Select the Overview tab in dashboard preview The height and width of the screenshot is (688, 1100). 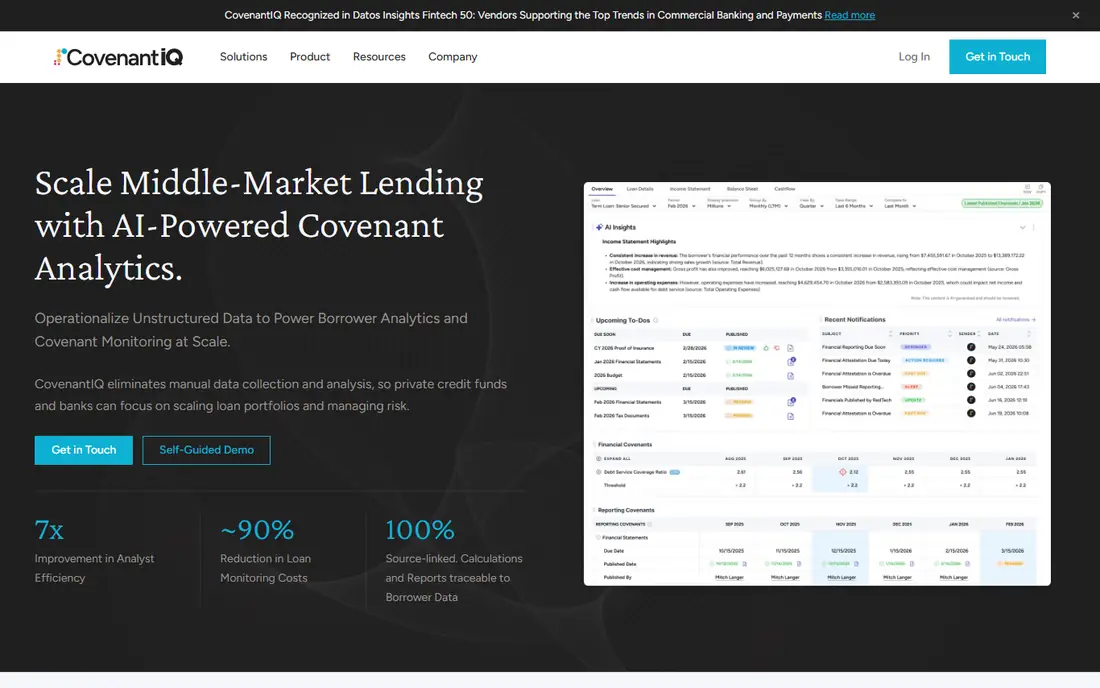pyautogui.click(x=601, y=189)
